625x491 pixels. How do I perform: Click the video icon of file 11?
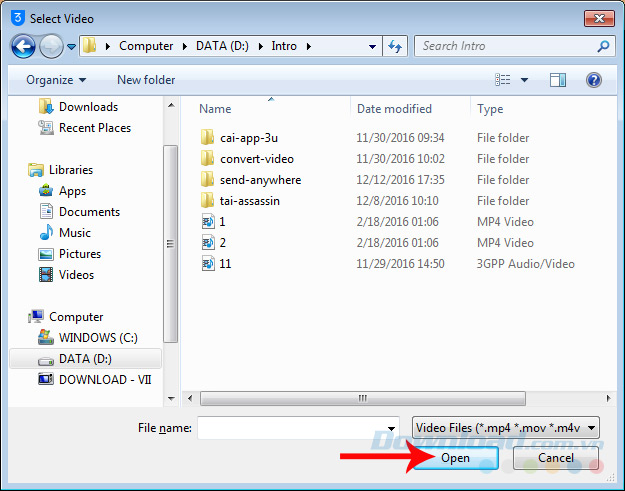point(208,263)
